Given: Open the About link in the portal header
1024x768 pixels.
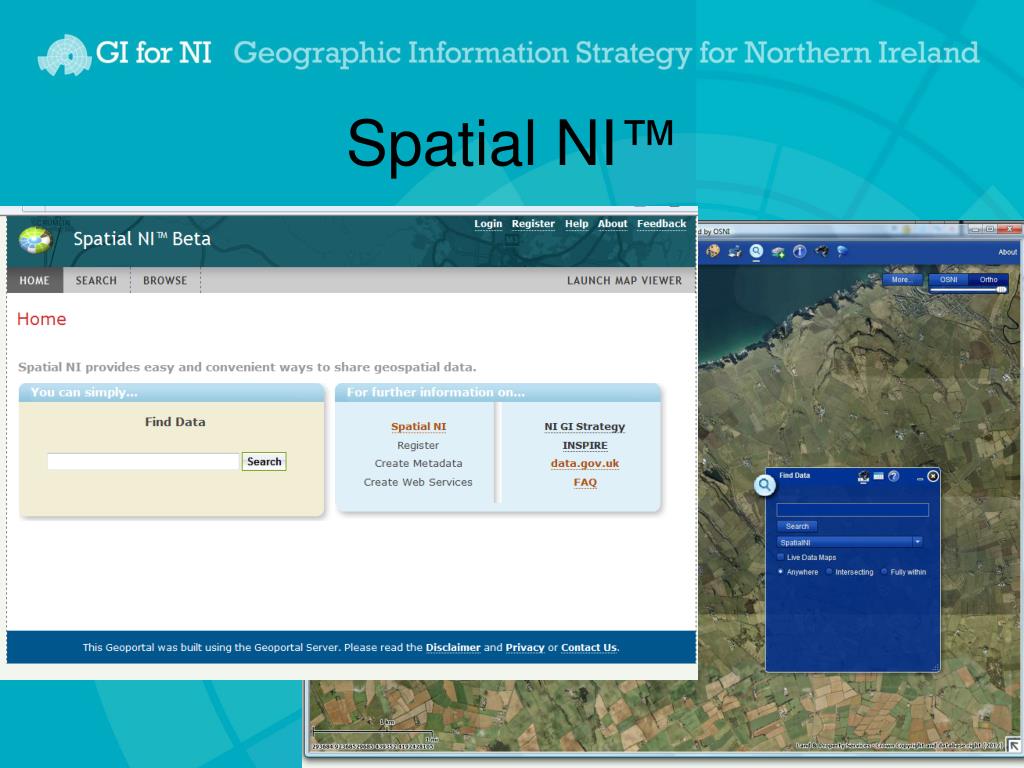Looking at the screenshot, I should pos(613,223).
